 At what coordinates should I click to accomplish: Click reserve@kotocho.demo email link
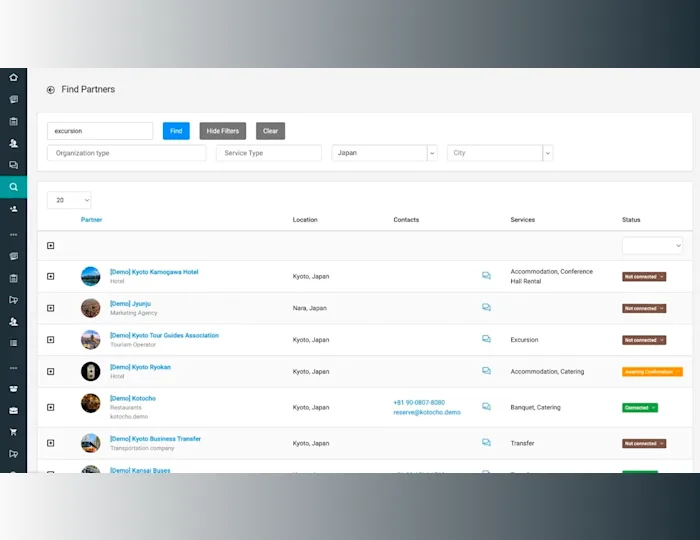427,412
